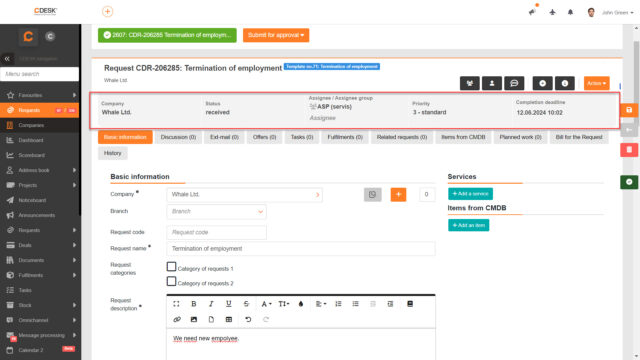The image size is (640, 360).
Task: Check Category of requests 1
Action: (x=171, y=267)
